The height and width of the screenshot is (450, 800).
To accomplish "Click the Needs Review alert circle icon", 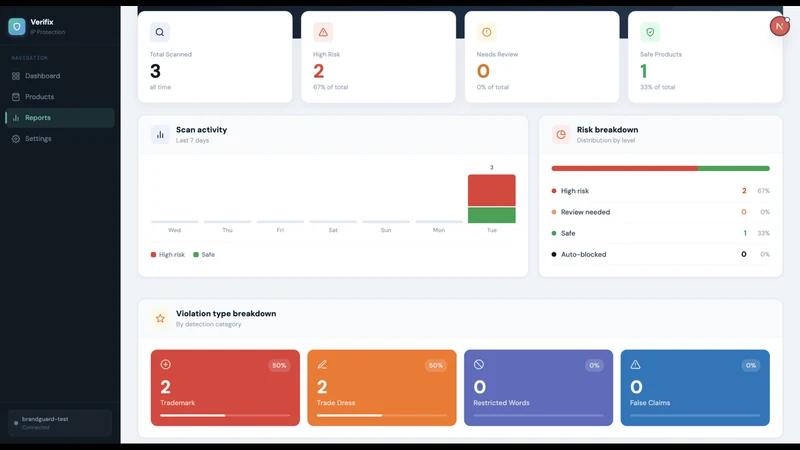I will point(486,32).
